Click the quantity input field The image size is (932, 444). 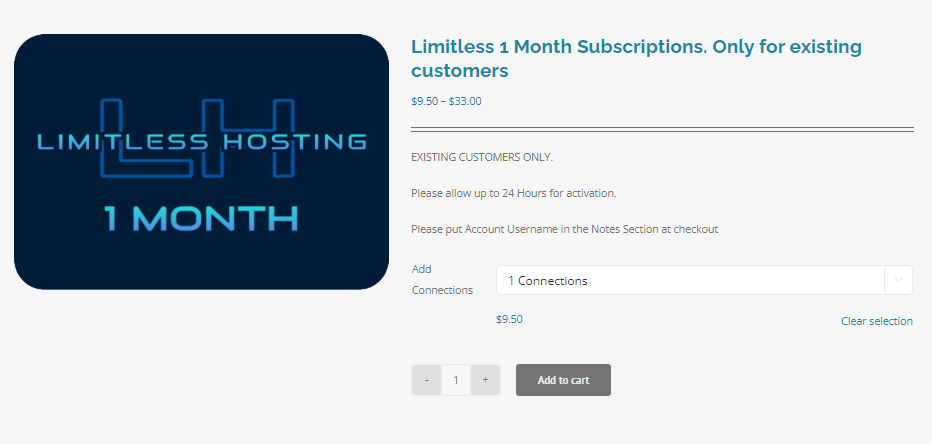[x=456, y=380]
